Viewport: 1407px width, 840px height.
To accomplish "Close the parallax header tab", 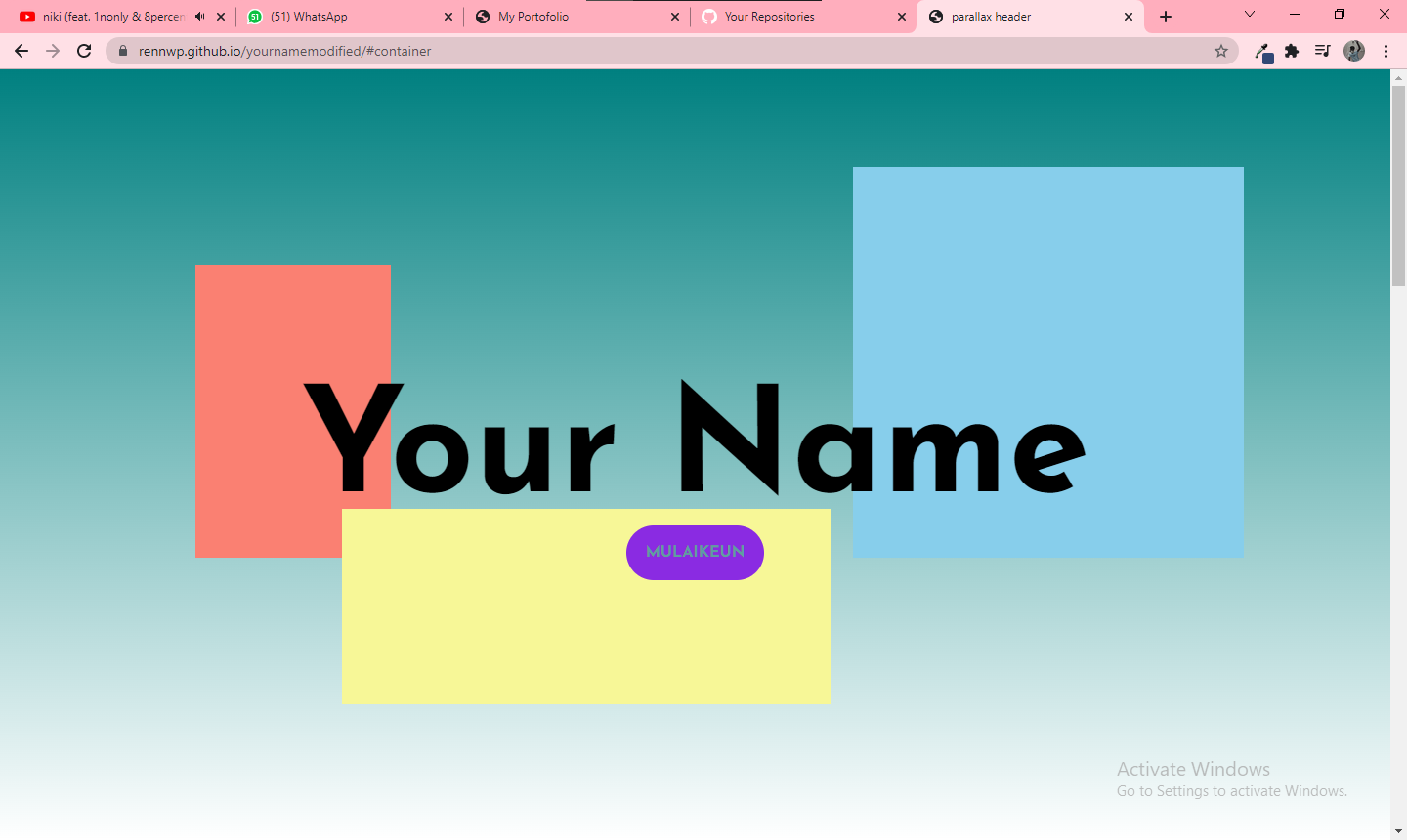I will [x=1129, y=17].
